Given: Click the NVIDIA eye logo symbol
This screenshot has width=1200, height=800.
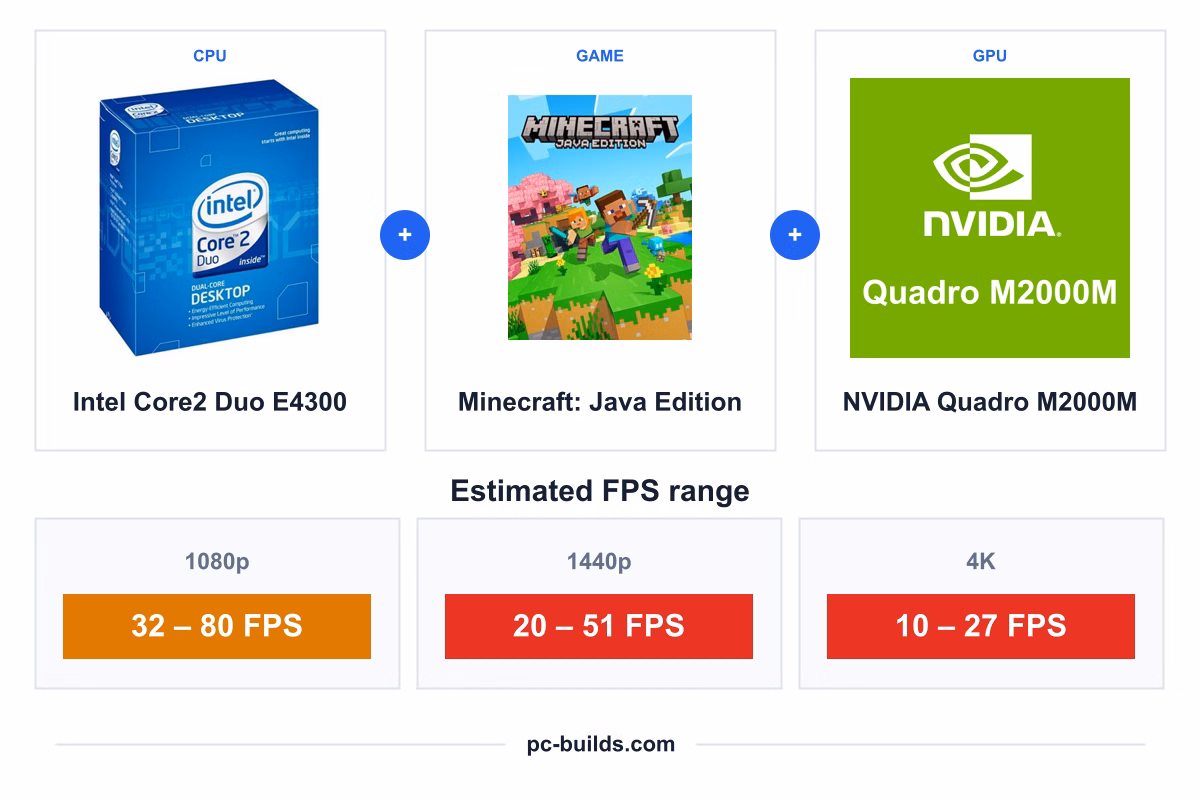Looking at the screenshot, I should click(x=982, y=167).
